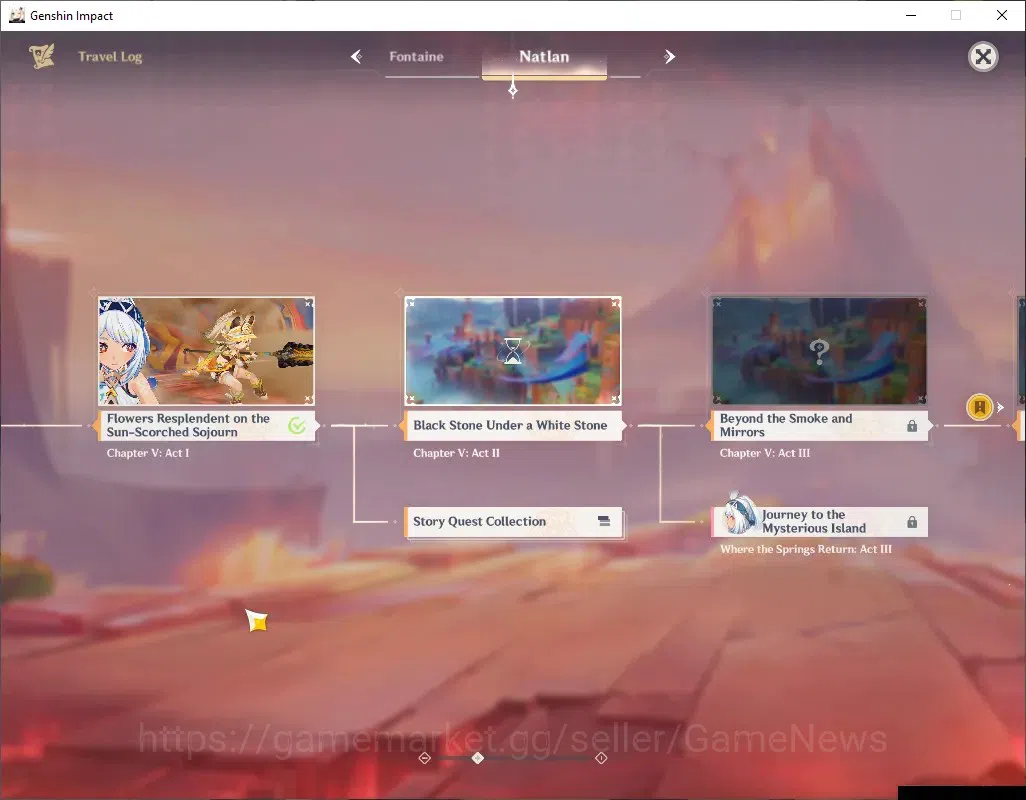Click Chapter V: Act II label
The height and width of the screenshot is (800, 1026).
456,453
